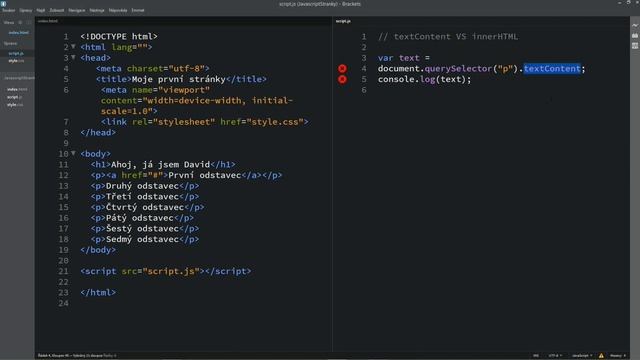Click querySelector in script.js line 4

click(458, 69)
